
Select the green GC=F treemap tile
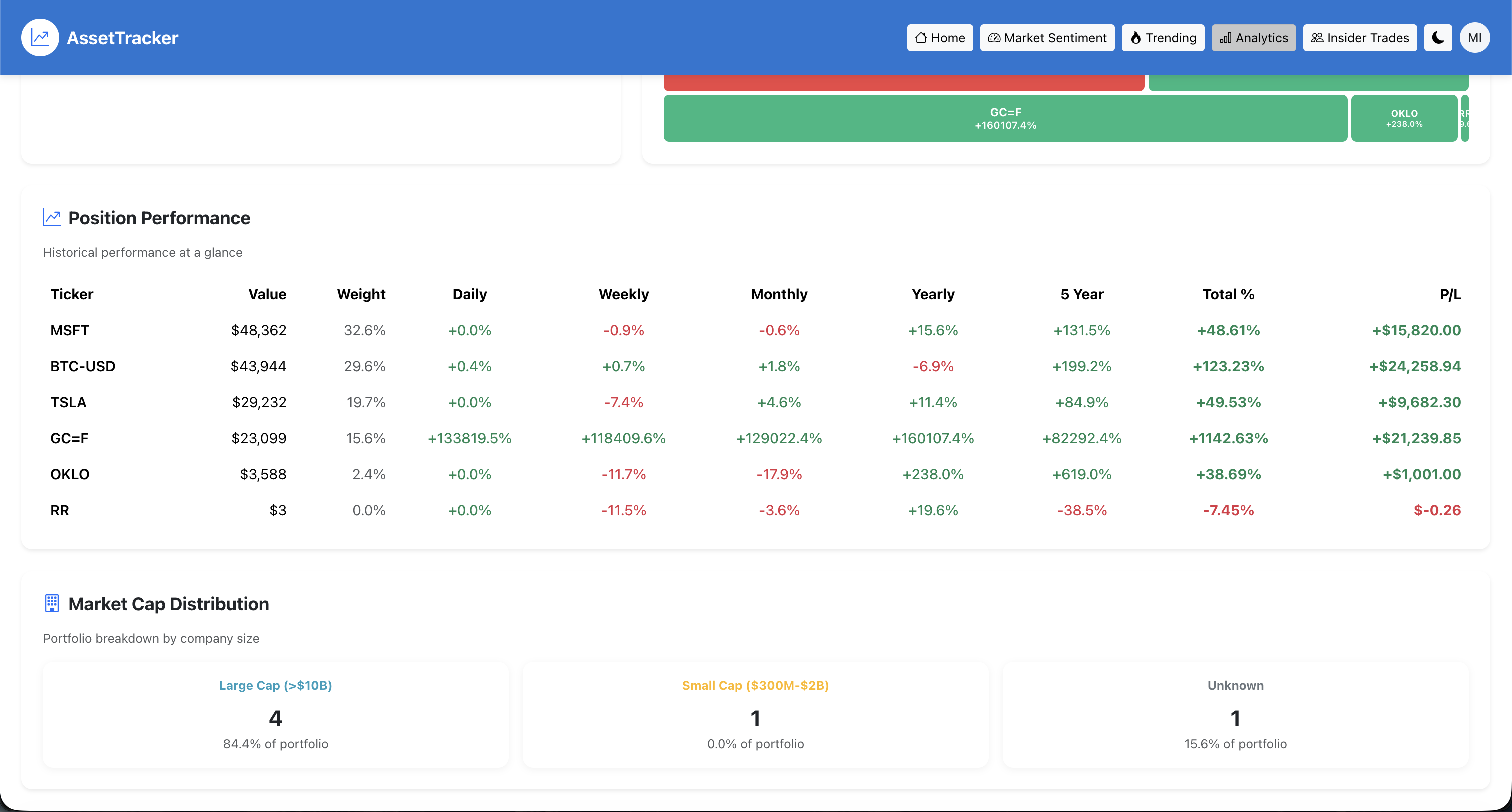[1005, 118]
